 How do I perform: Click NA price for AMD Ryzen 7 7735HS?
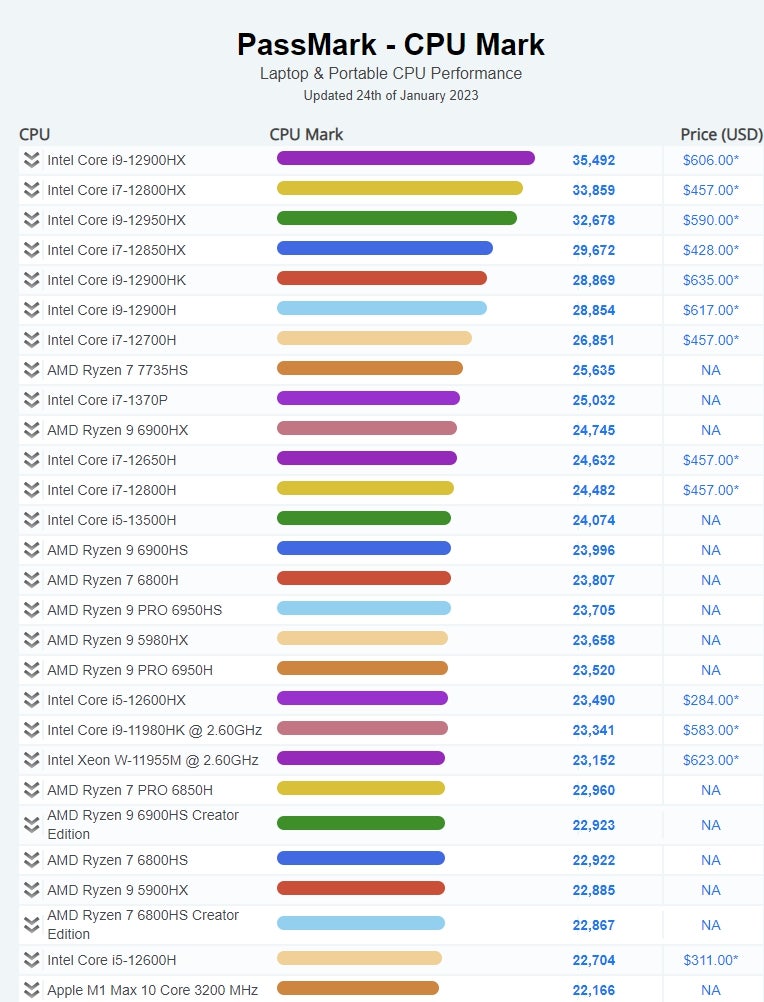click(710, 371)
